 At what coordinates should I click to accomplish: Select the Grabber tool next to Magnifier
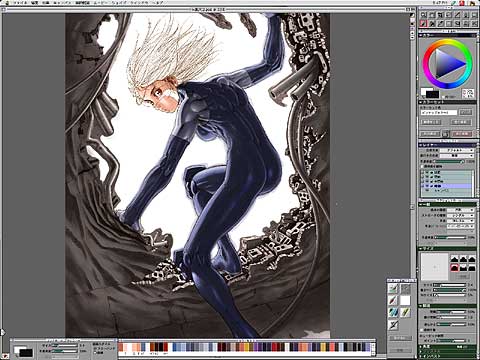(432, 15)
